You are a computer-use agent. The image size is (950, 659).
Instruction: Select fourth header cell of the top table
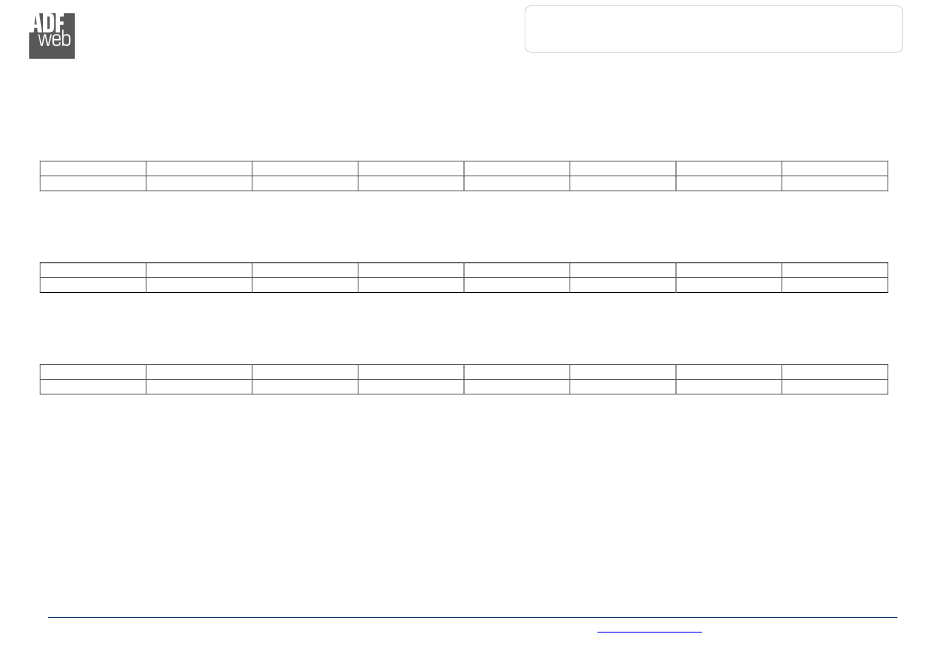tap(411, 168)
